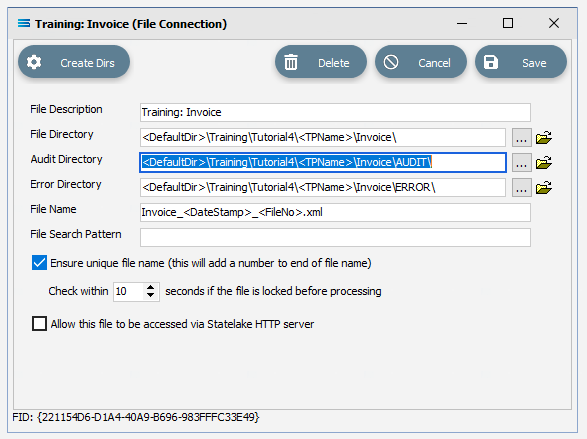Enable Statelake HTTP server access checkbox

click(x=39, y=324)
